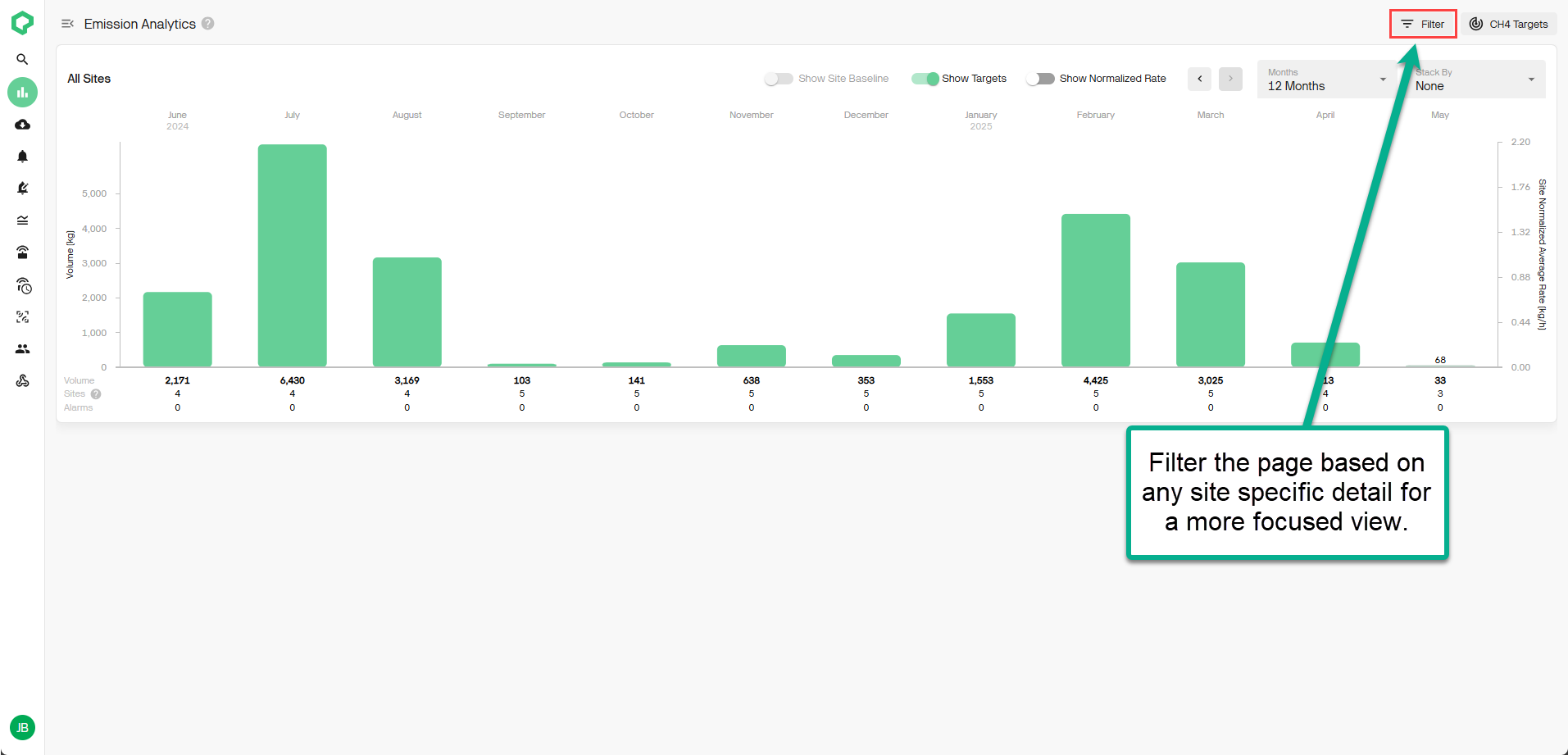The image size is (1568, 755).
Task: Disable the Show Targets toggle
Action: (925, 78)
